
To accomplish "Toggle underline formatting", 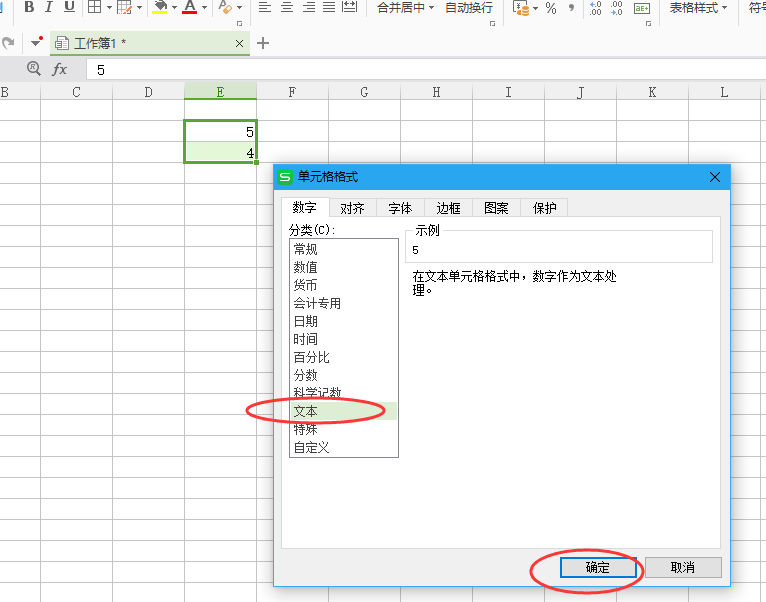I will point(69,7).
